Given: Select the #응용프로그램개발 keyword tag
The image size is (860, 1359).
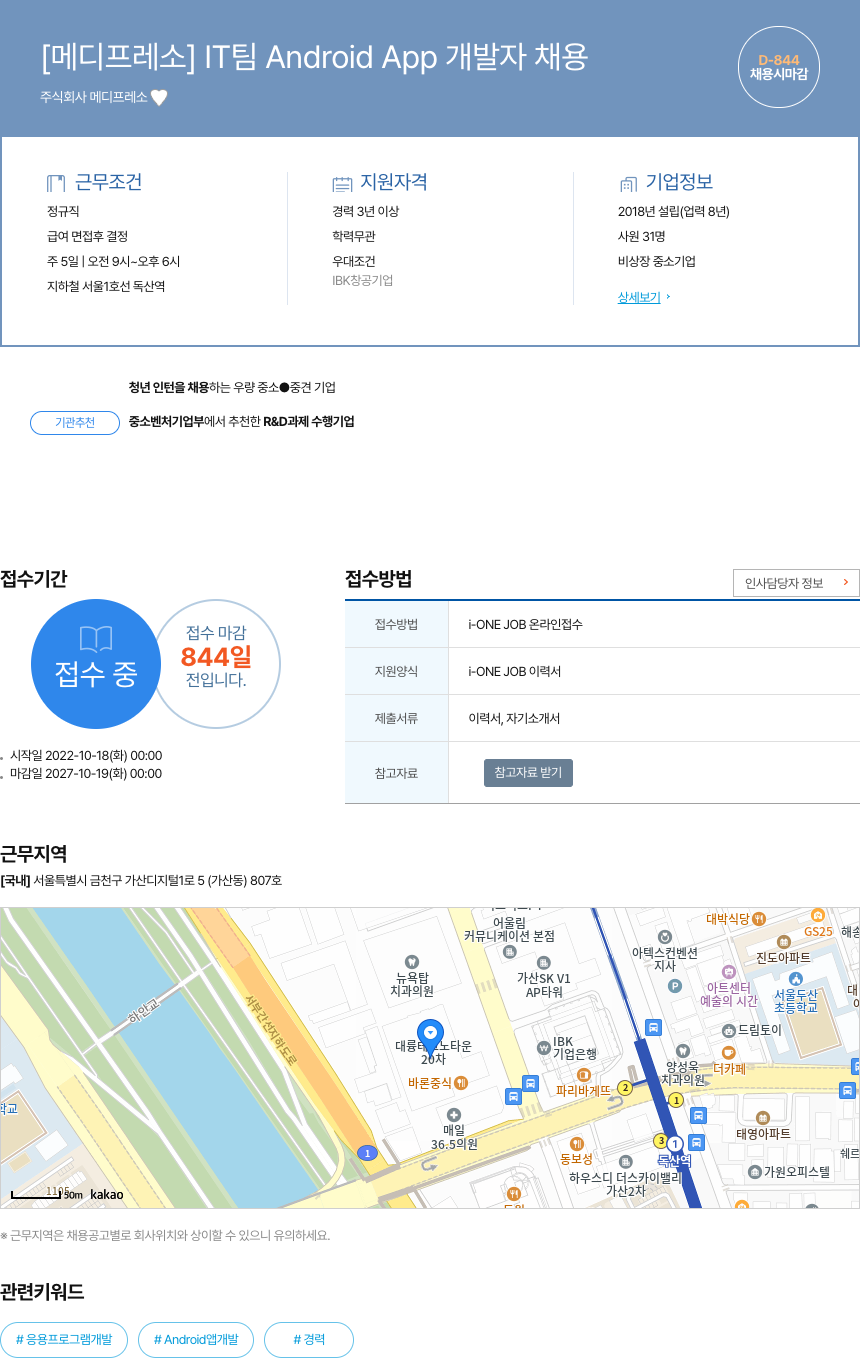Looking at the screenshot, I should pos(64,1340).
